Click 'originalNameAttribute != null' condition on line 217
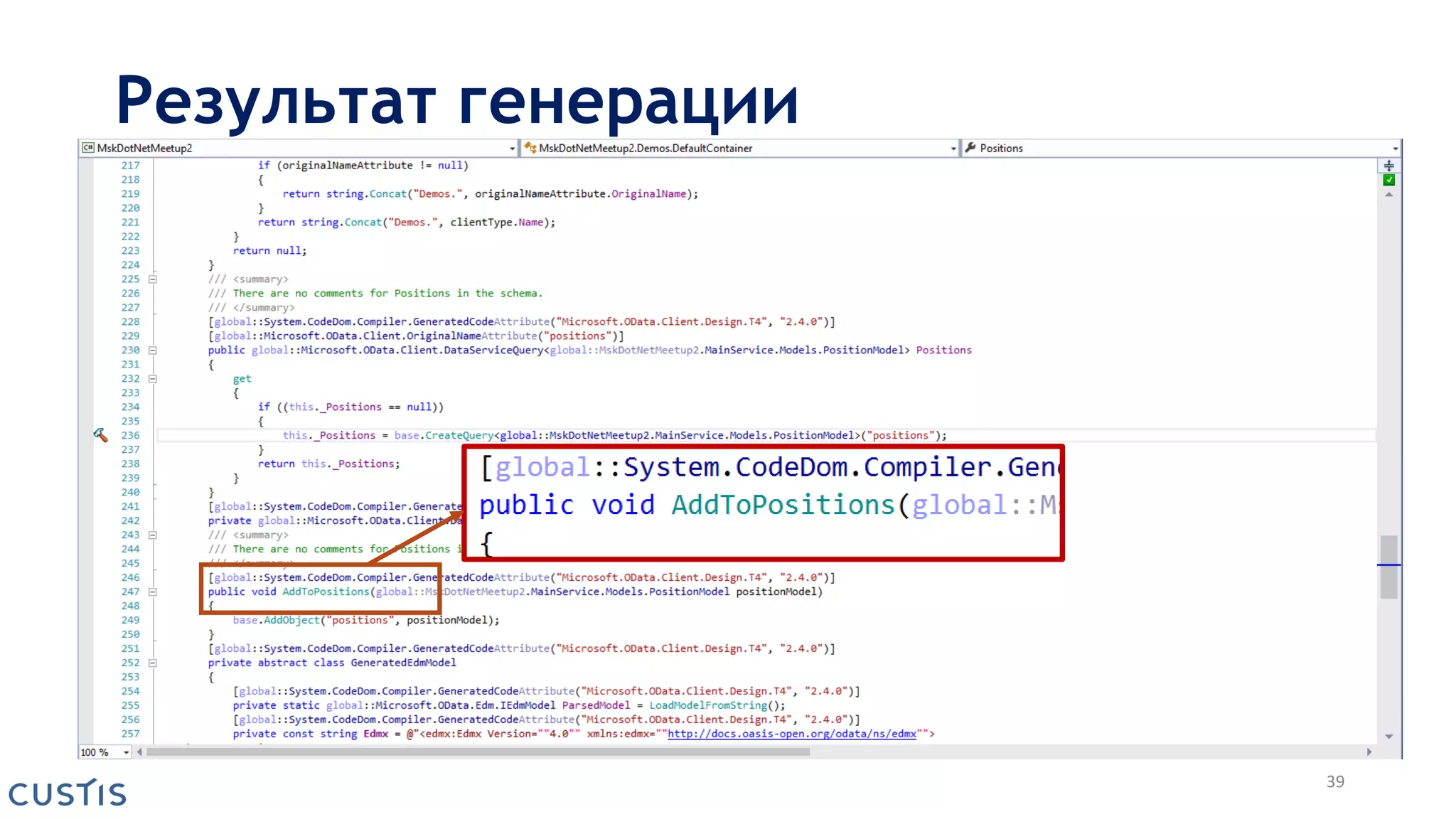The image size is (1456, 819). click(x=373, y=165)
